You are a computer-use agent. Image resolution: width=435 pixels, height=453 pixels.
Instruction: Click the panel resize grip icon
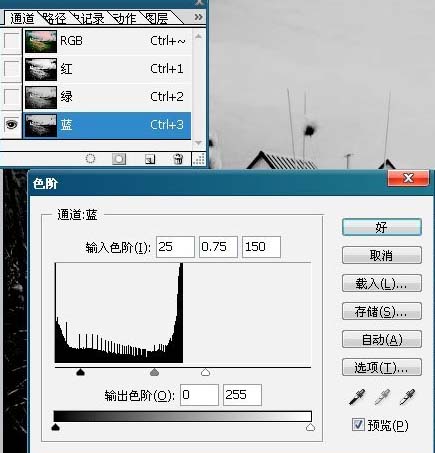[199, 159]
